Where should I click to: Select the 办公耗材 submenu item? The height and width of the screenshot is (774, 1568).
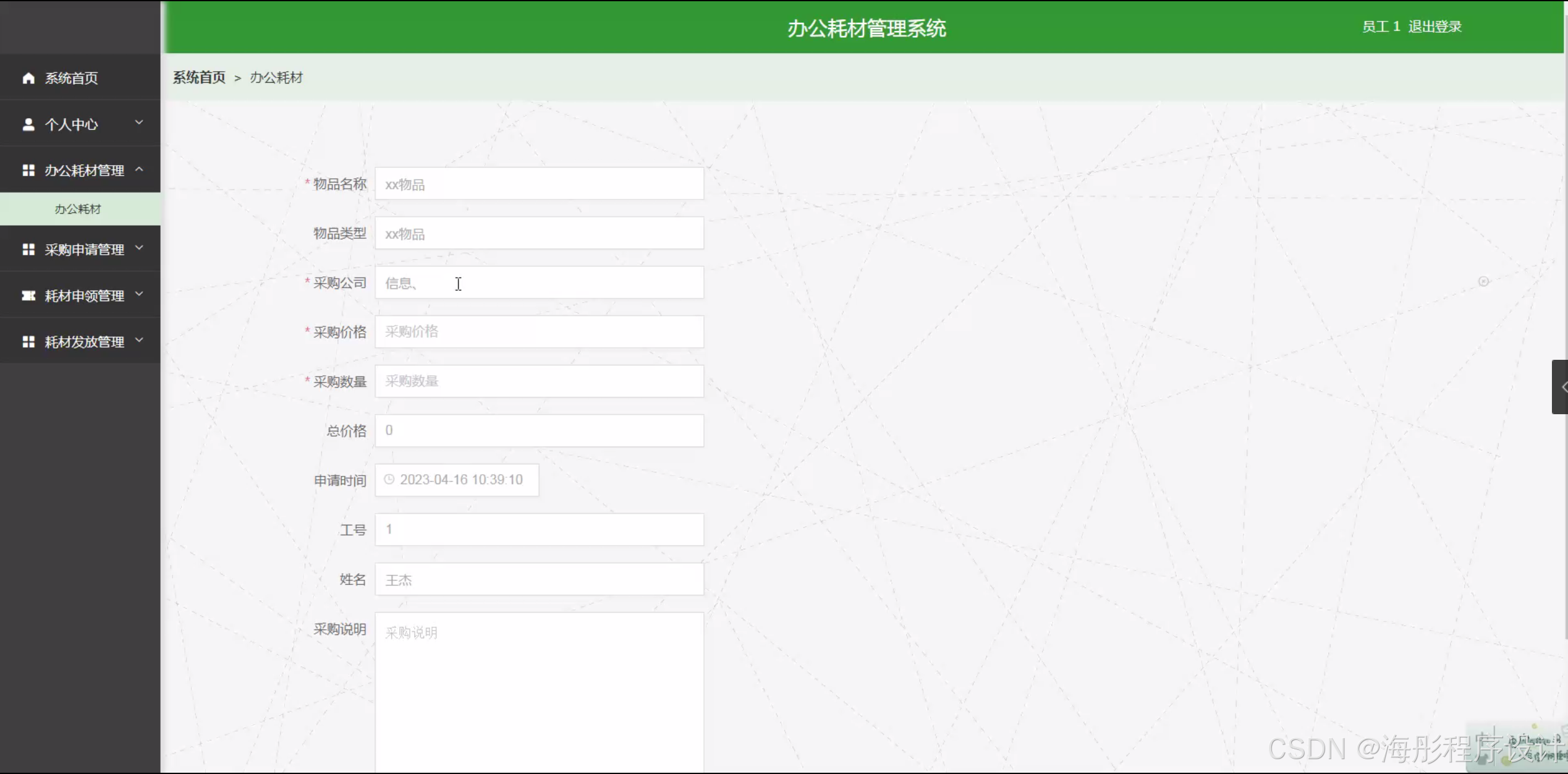tap(78, 209)
